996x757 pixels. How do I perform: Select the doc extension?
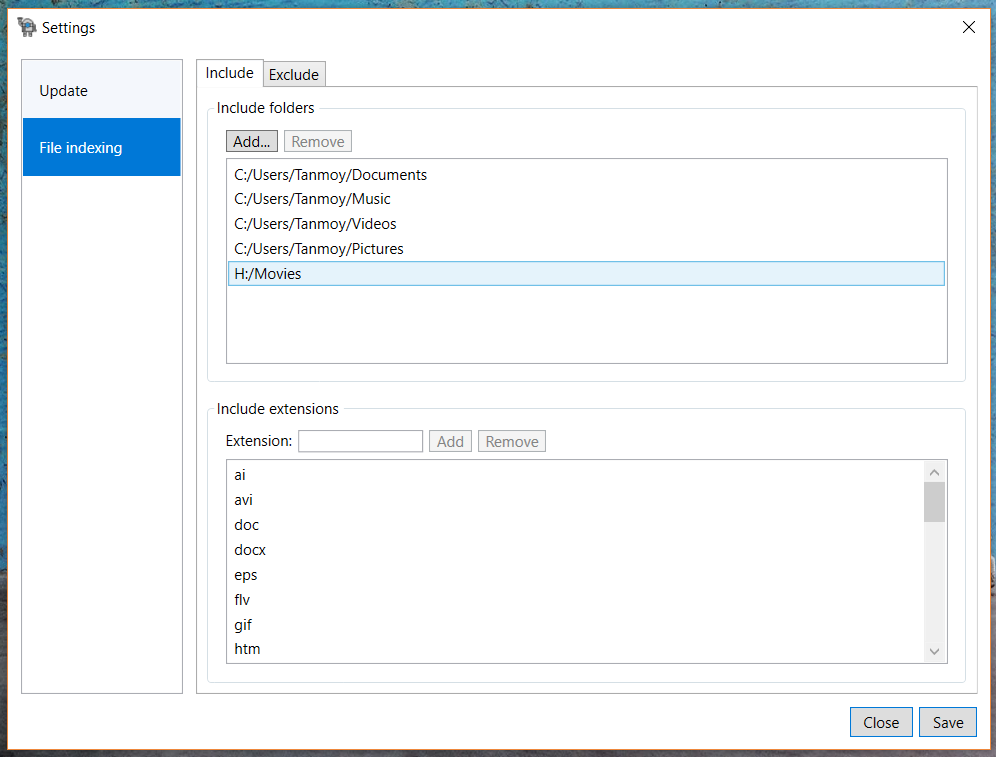[575, 525]
